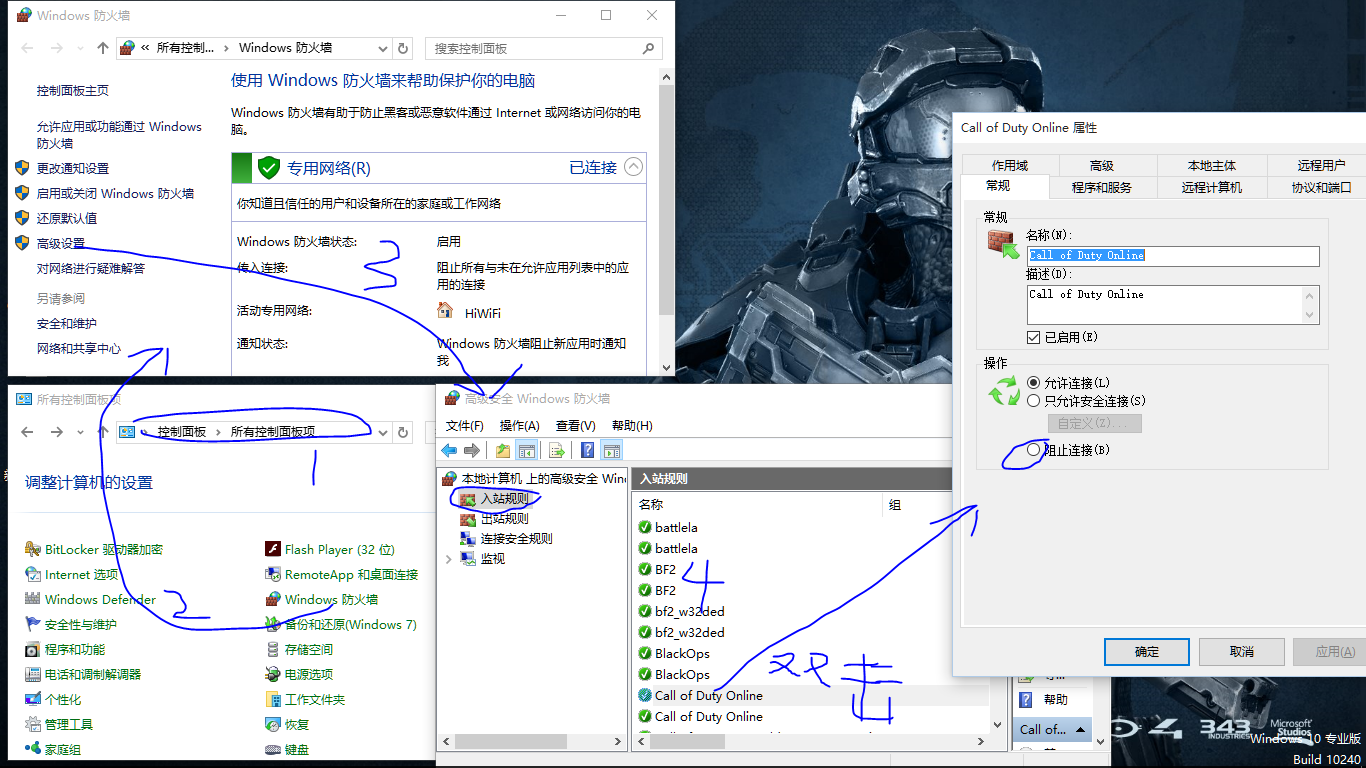Viewport: 1366px width, 768px height.
Task: Open 个性化 in Control Panel
Action: tap(53, 699)
